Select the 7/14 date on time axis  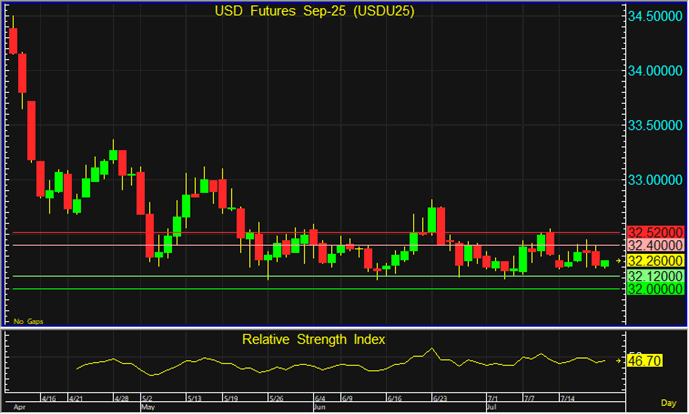click(x=567, y=398)
